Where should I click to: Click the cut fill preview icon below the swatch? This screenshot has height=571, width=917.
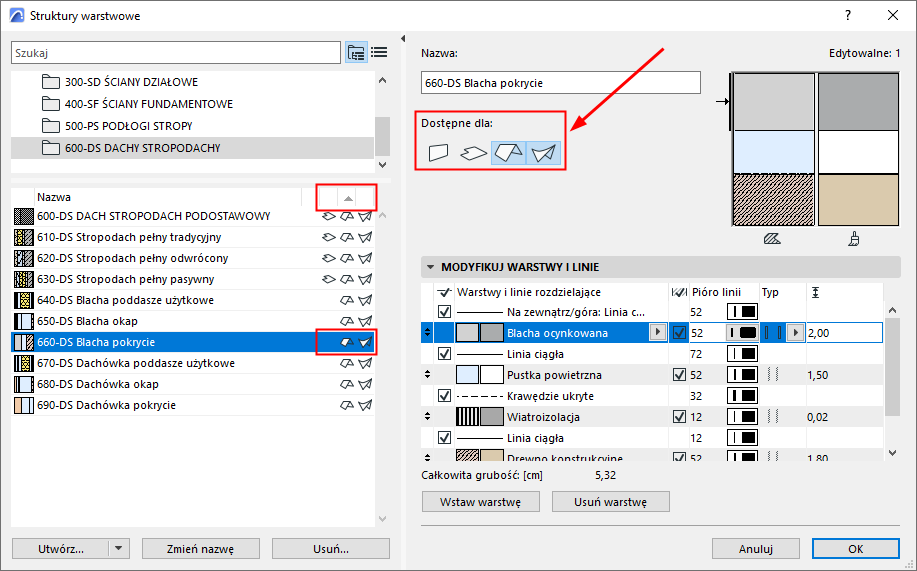[x=773, y=239]
